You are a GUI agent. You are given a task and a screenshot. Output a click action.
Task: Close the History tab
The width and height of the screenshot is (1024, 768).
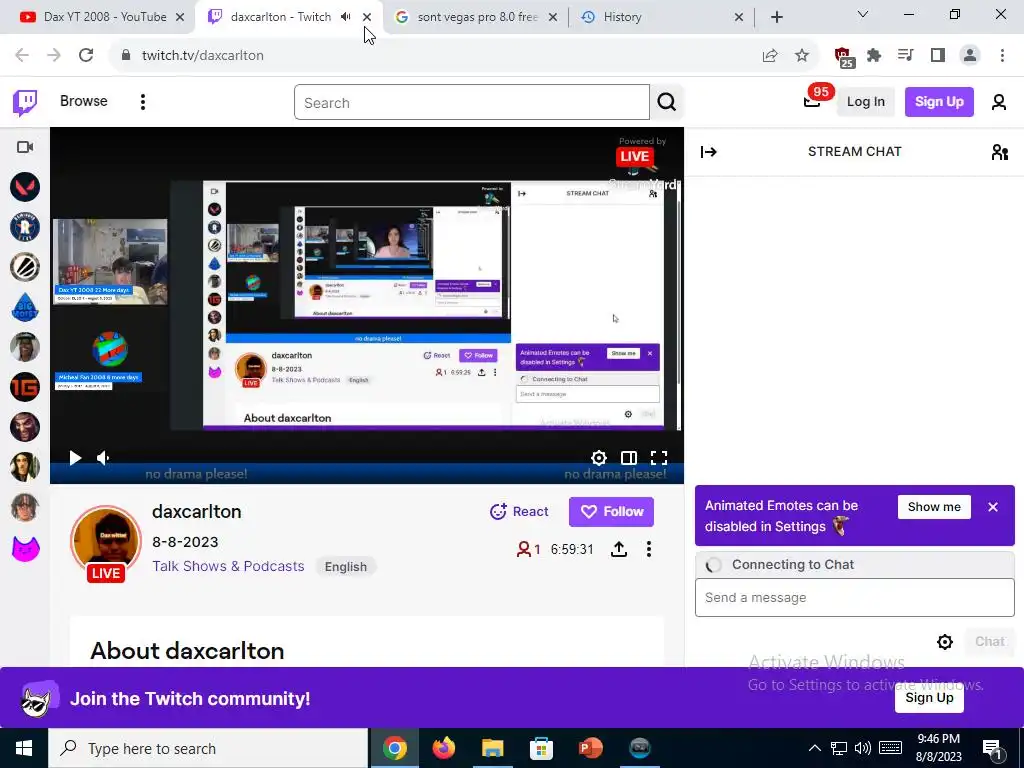click(x=739, y=17)
